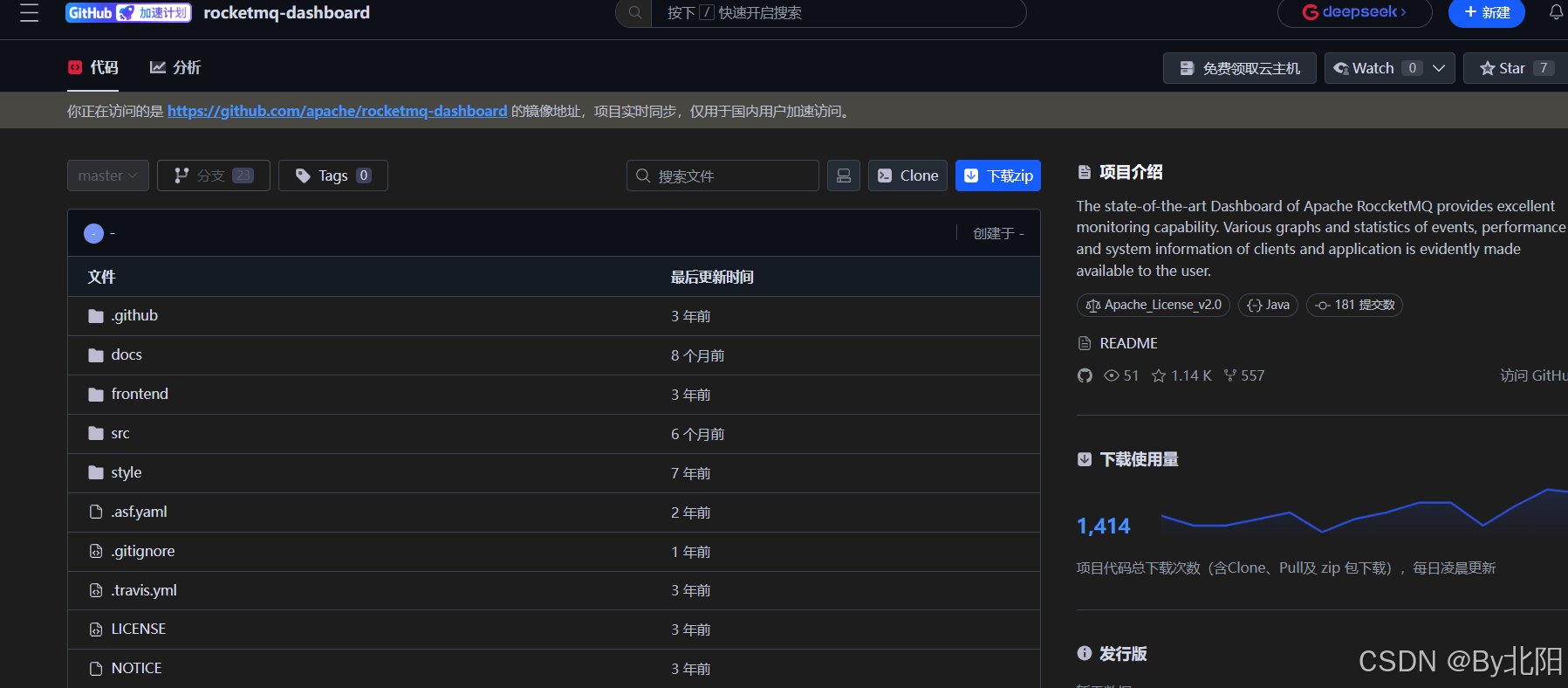Open the 分支 branches list

[213, 175]
